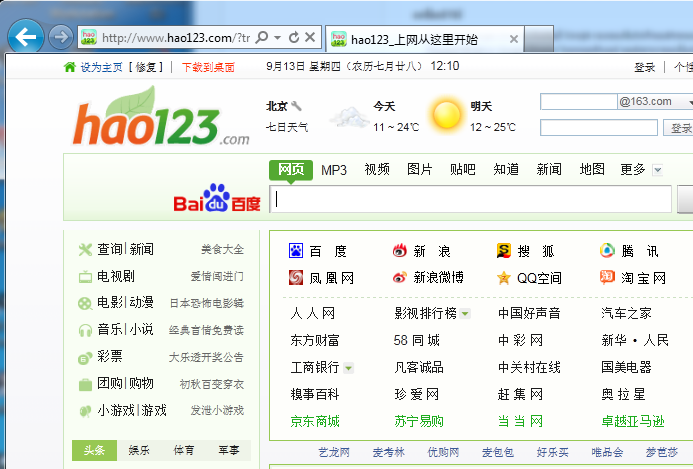This screenshot has height=469, width=693.
Task: Click the Sohu icon (搜狐)
Action: (504, 251)
